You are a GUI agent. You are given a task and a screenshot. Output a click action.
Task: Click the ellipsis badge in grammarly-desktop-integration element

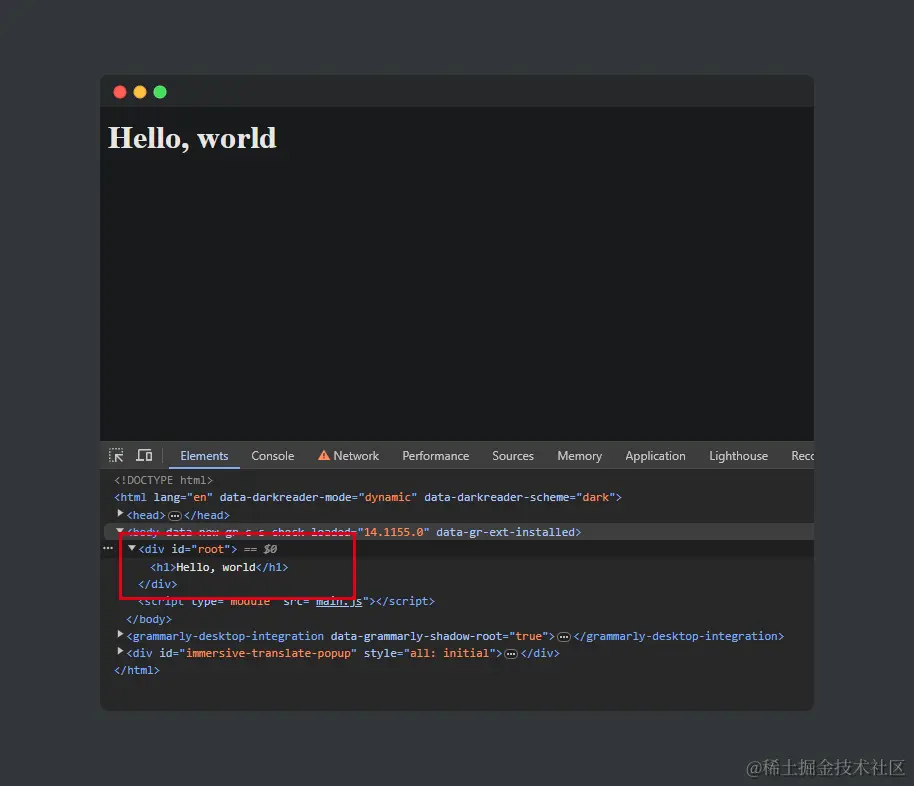[x=564, y=637]
